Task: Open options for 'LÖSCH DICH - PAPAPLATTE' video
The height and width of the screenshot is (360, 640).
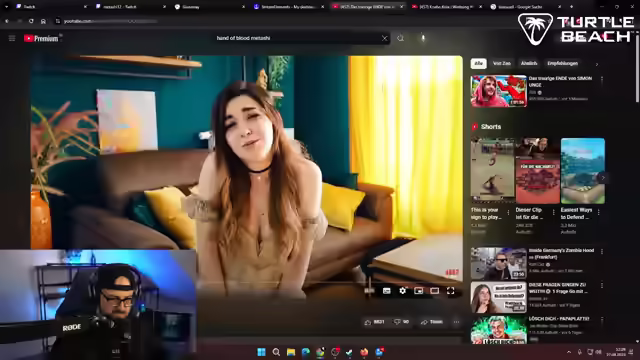Action: [x=602, y=320]
